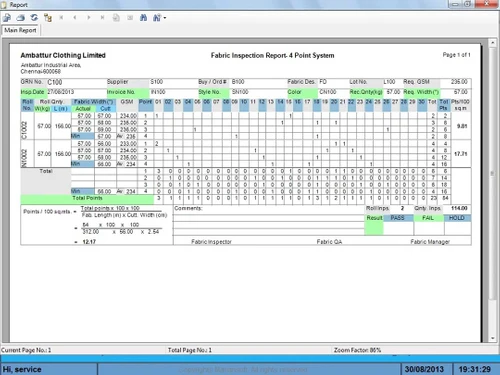The image size is (500, 375).
Task: Click the Close Current View icon
Action: [130, 18]
